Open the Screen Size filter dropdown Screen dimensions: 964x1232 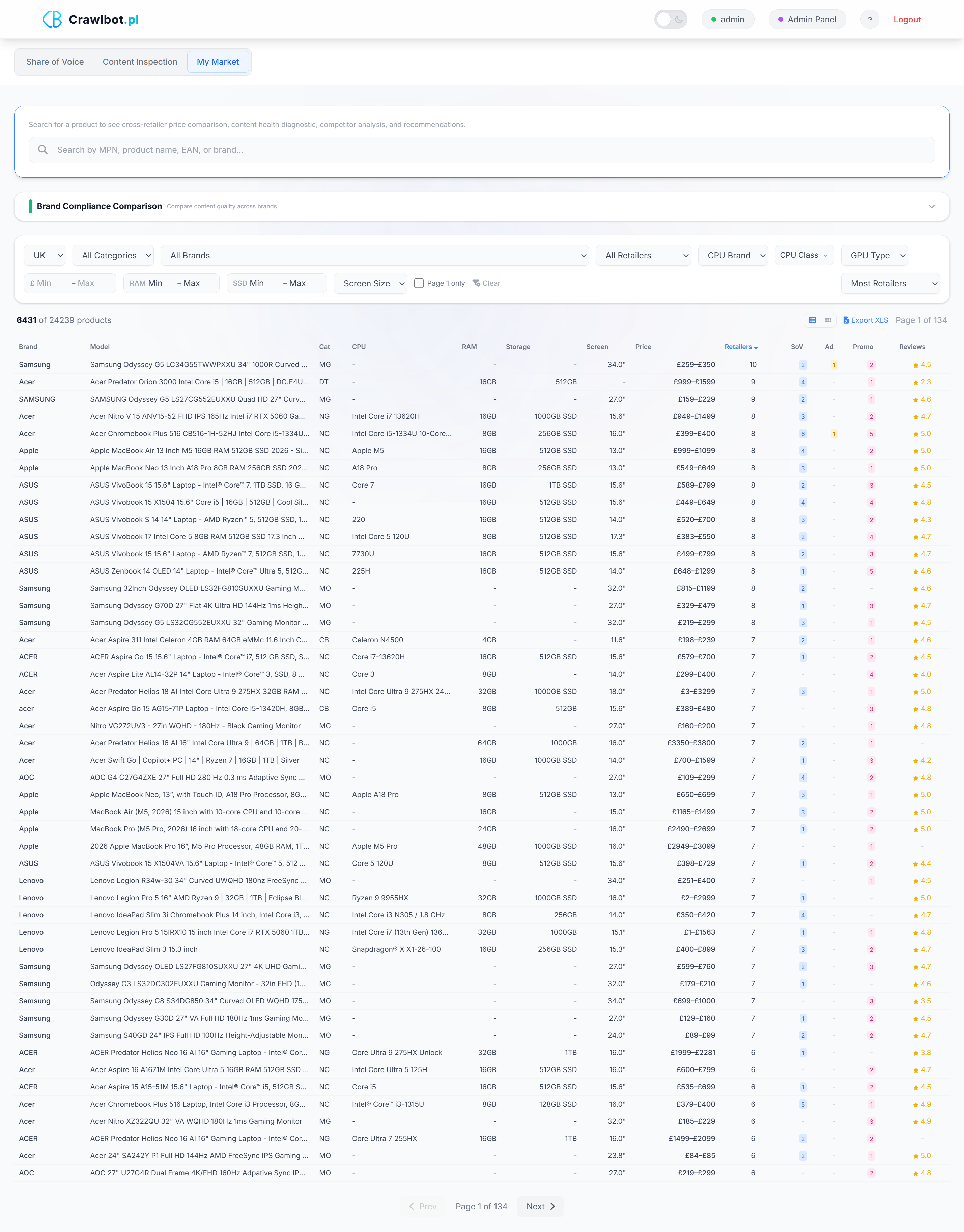point(370,283)
